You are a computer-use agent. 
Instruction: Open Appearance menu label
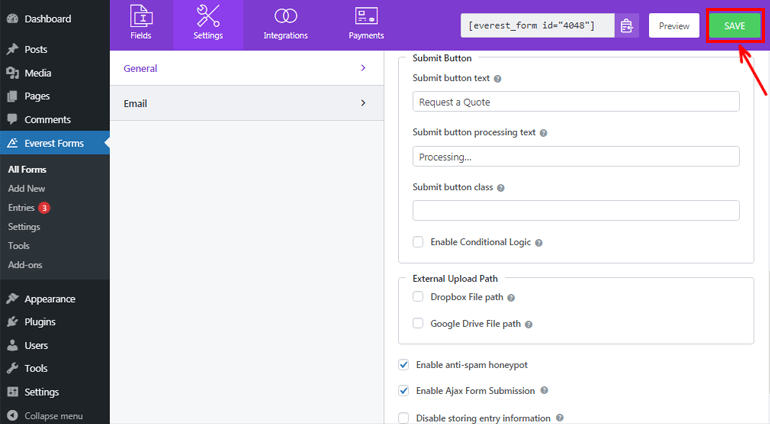50,299
